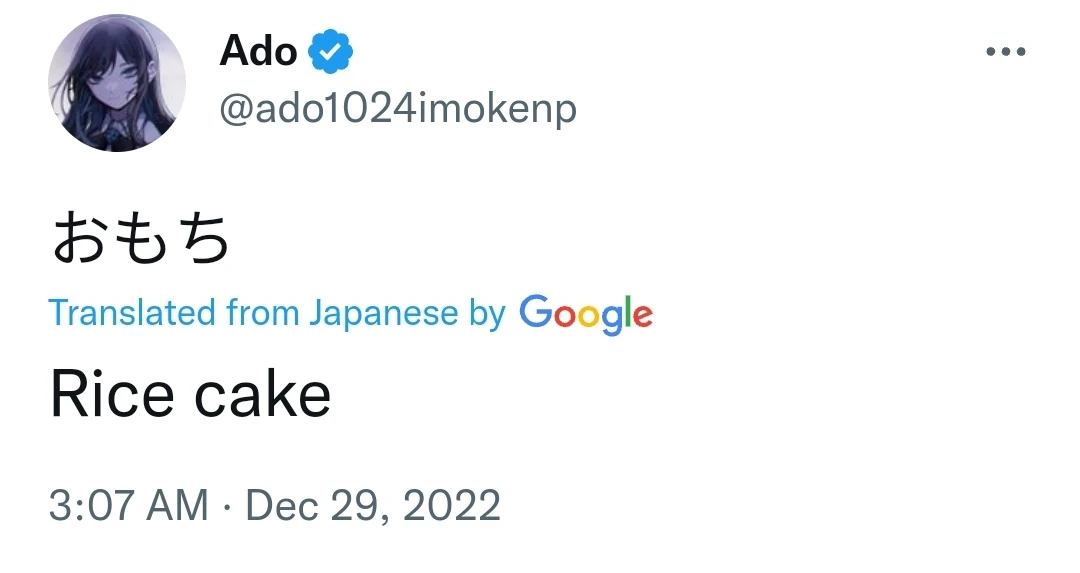Click the year 2022 in the timestamp
This screenshot has width=1080, height=573.
[x=452, y=505]
